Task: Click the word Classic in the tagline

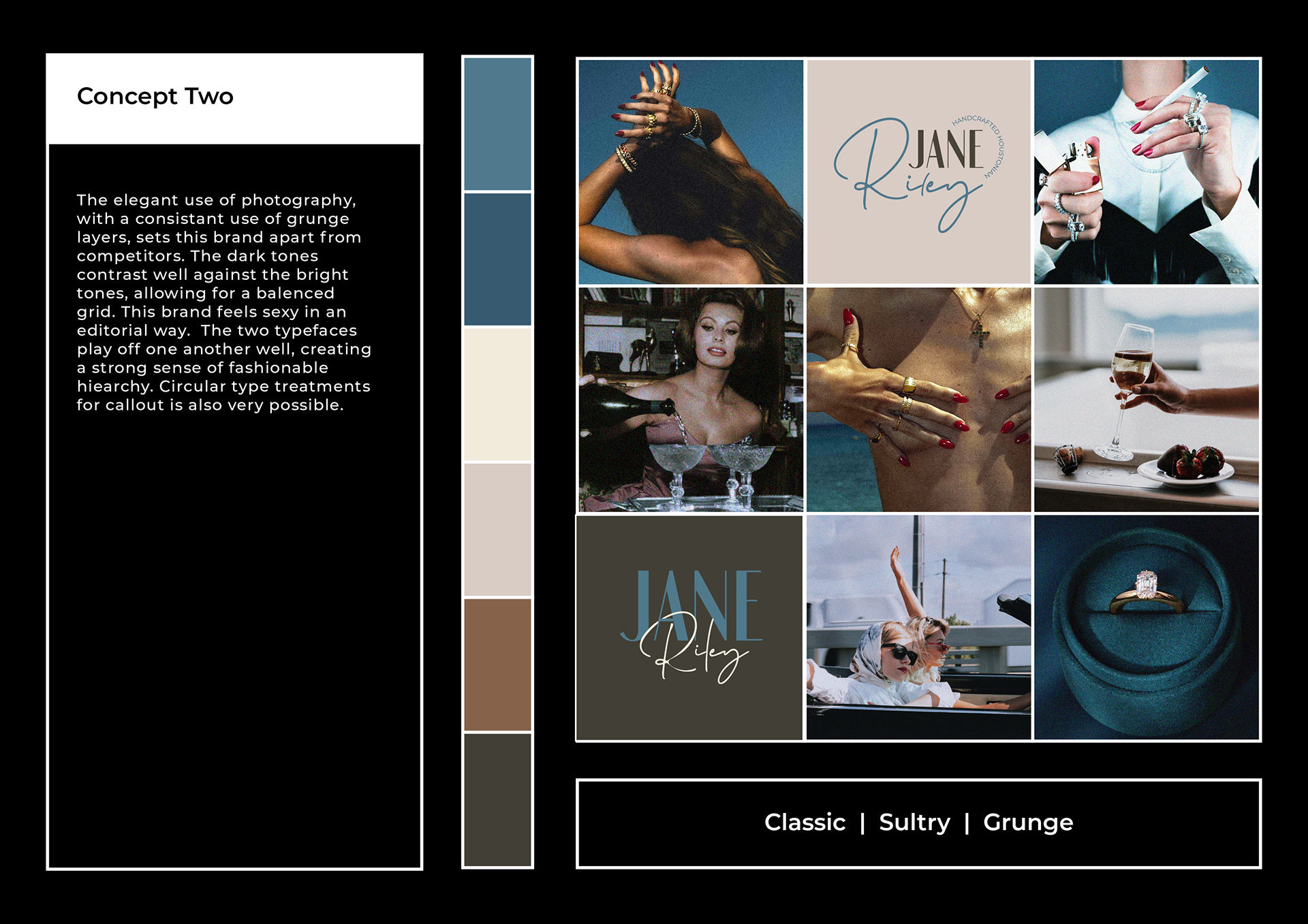Action: coord(805,823)
